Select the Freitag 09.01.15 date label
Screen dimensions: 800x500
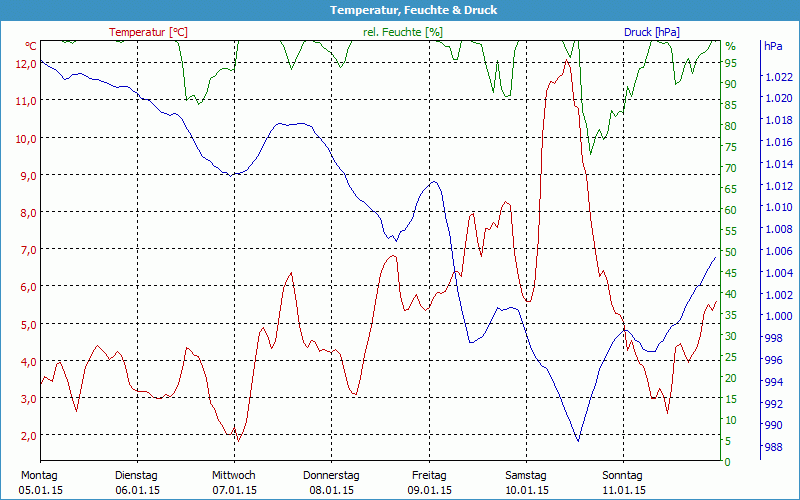[x=429, y=482]
